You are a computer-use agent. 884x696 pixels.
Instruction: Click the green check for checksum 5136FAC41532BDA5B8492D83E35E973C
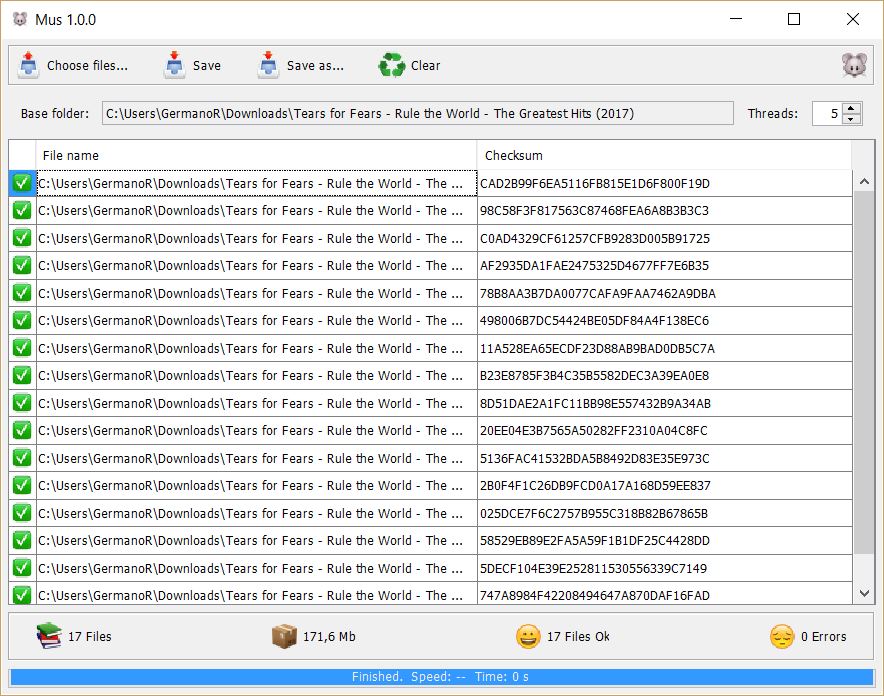[22, 458]
